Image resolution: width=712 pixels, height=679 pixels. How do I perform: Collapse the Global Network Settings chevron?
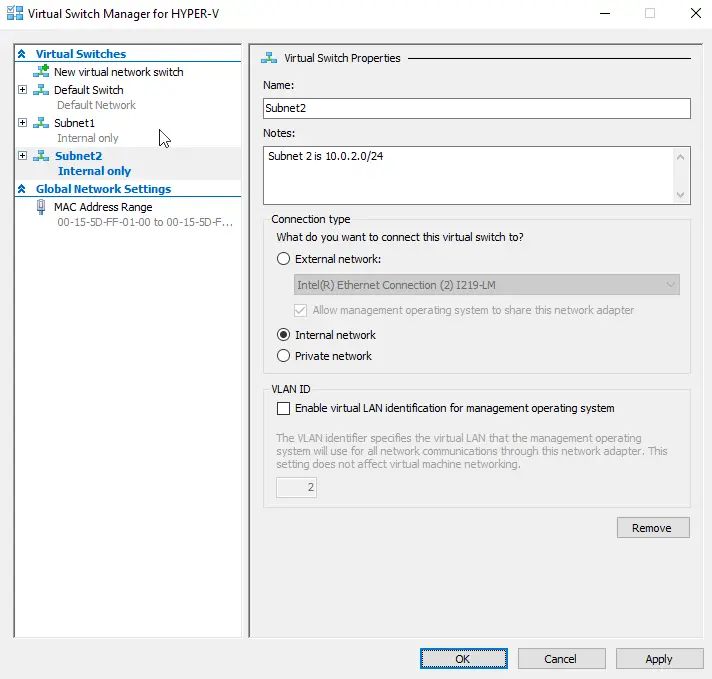click(x=21, y=189)
